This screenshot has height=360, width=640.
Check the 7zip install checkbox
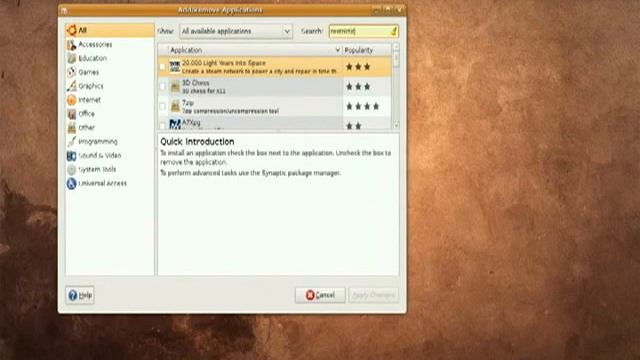(x=162, y=106)
